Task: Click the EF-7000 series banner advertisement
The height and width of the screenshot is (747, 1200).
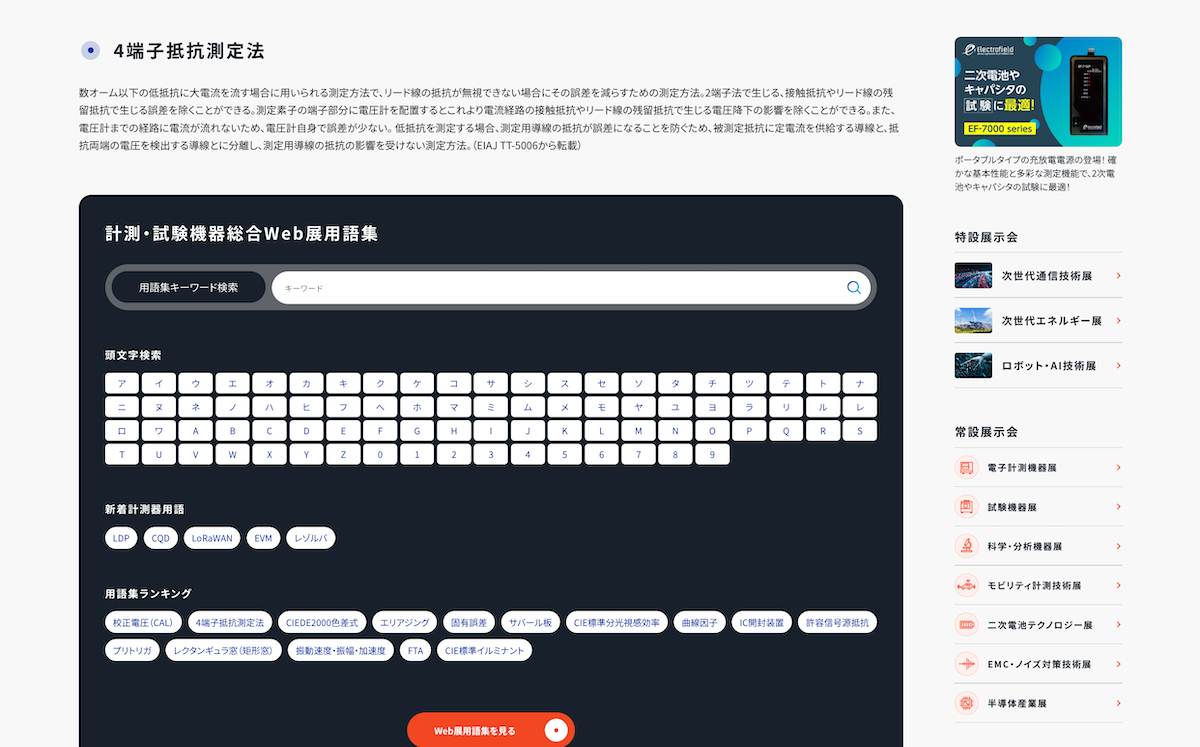Action: point(1038,92)
